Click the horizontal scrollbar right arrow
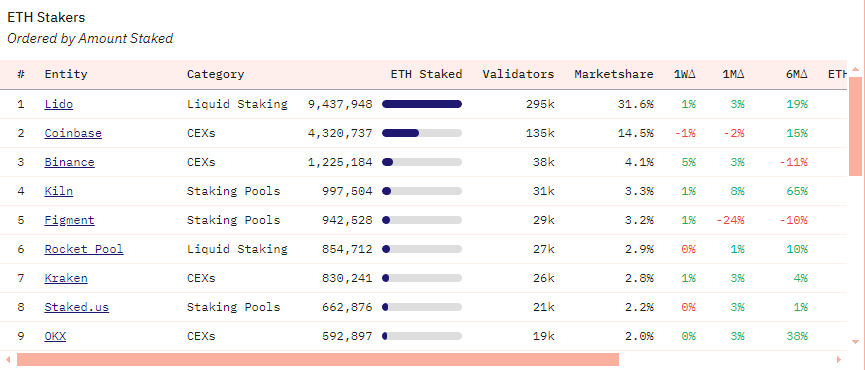Image resolution: width=865 pixels, height=370 pixels. pyautogui.click(x=839, y=360)
